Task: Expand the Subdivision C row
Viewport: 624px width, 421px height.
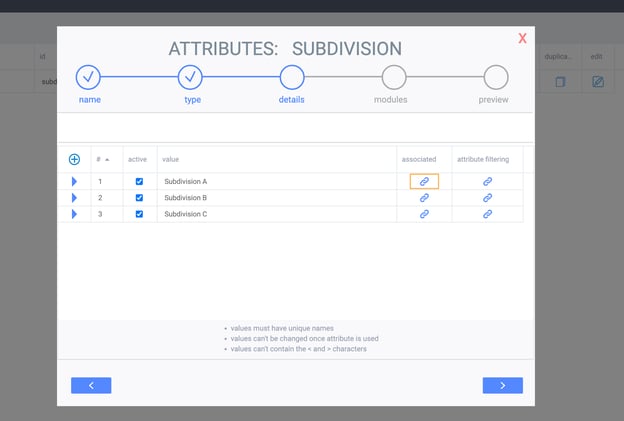Action: tap(74, 214)
